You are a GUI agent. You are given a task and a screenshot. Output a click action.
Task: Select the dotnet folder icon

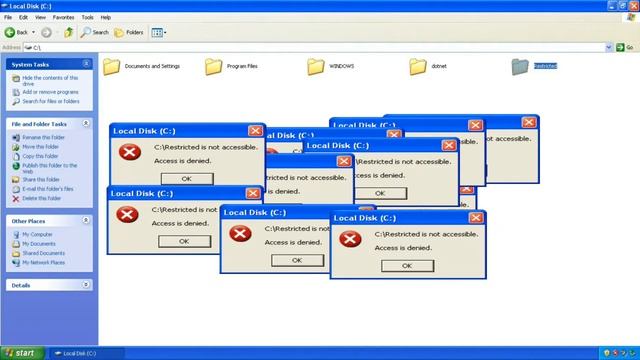coord(418,67)
